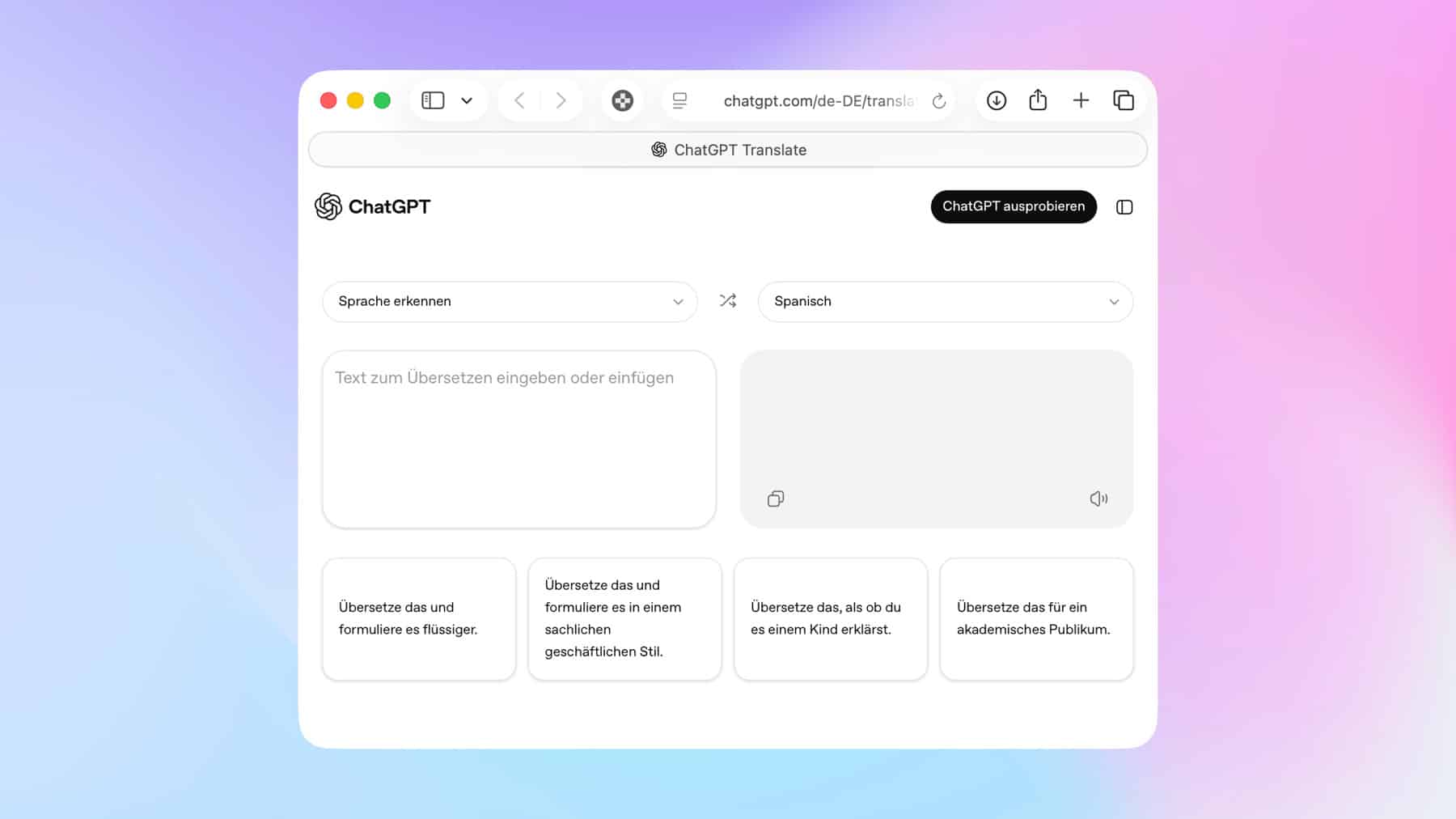Click the ChatGPT ausprobieren button
The image size is (1456, 819).
click(1013, 206)
